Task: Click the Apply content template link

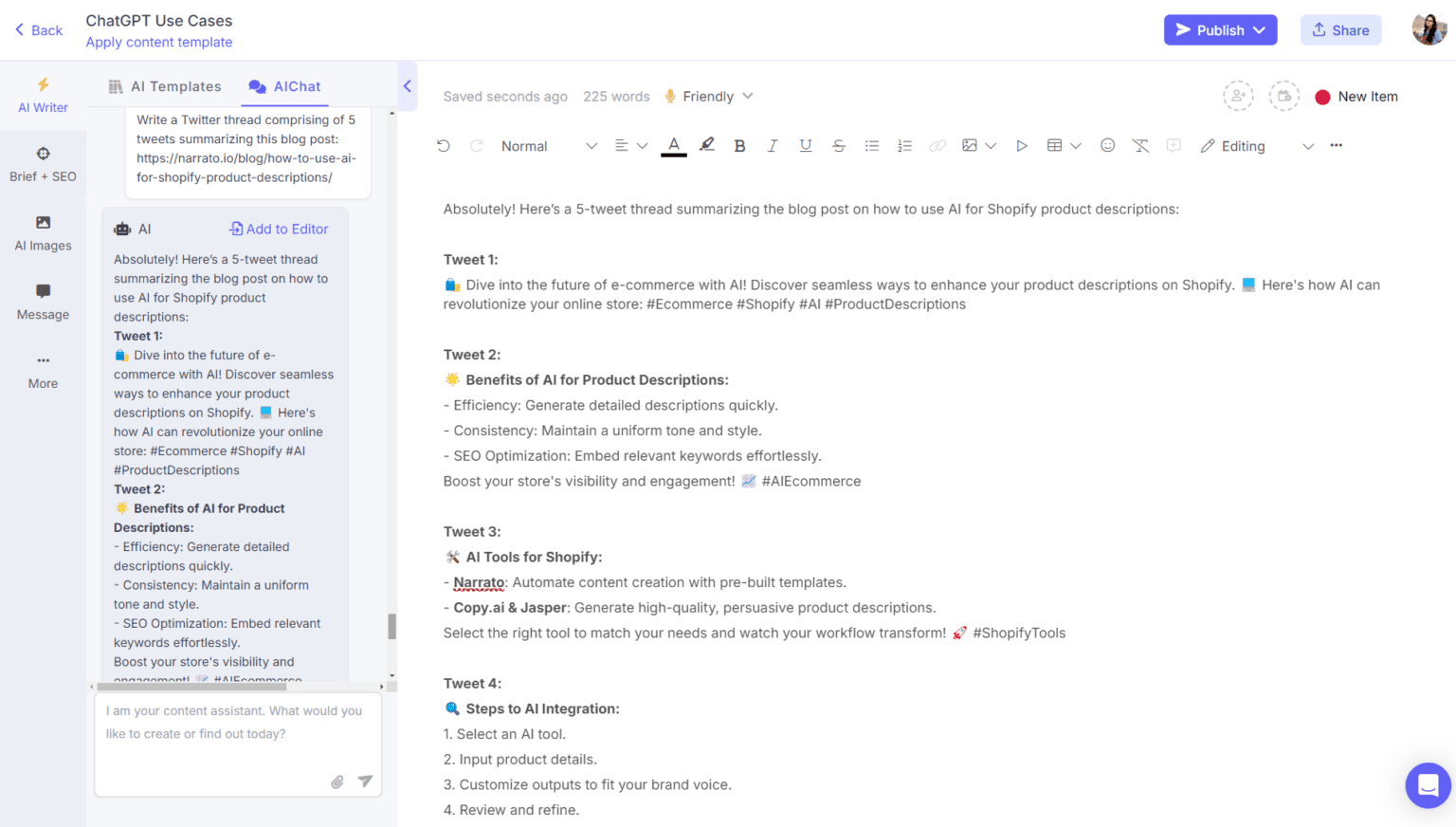Action: 158,42
